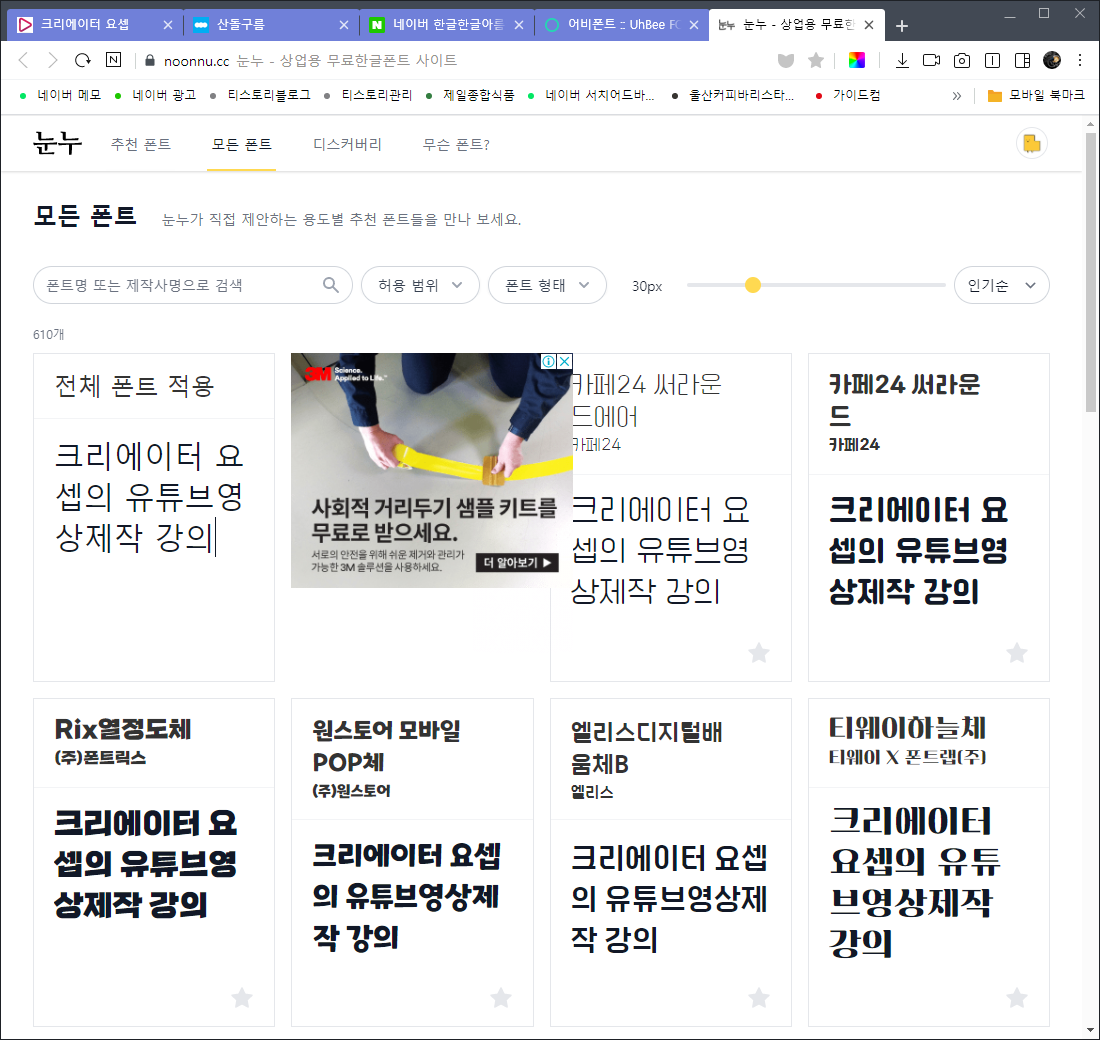Favorite the Rix열정도체 font

pyautogui.click(x=241, y=998)
